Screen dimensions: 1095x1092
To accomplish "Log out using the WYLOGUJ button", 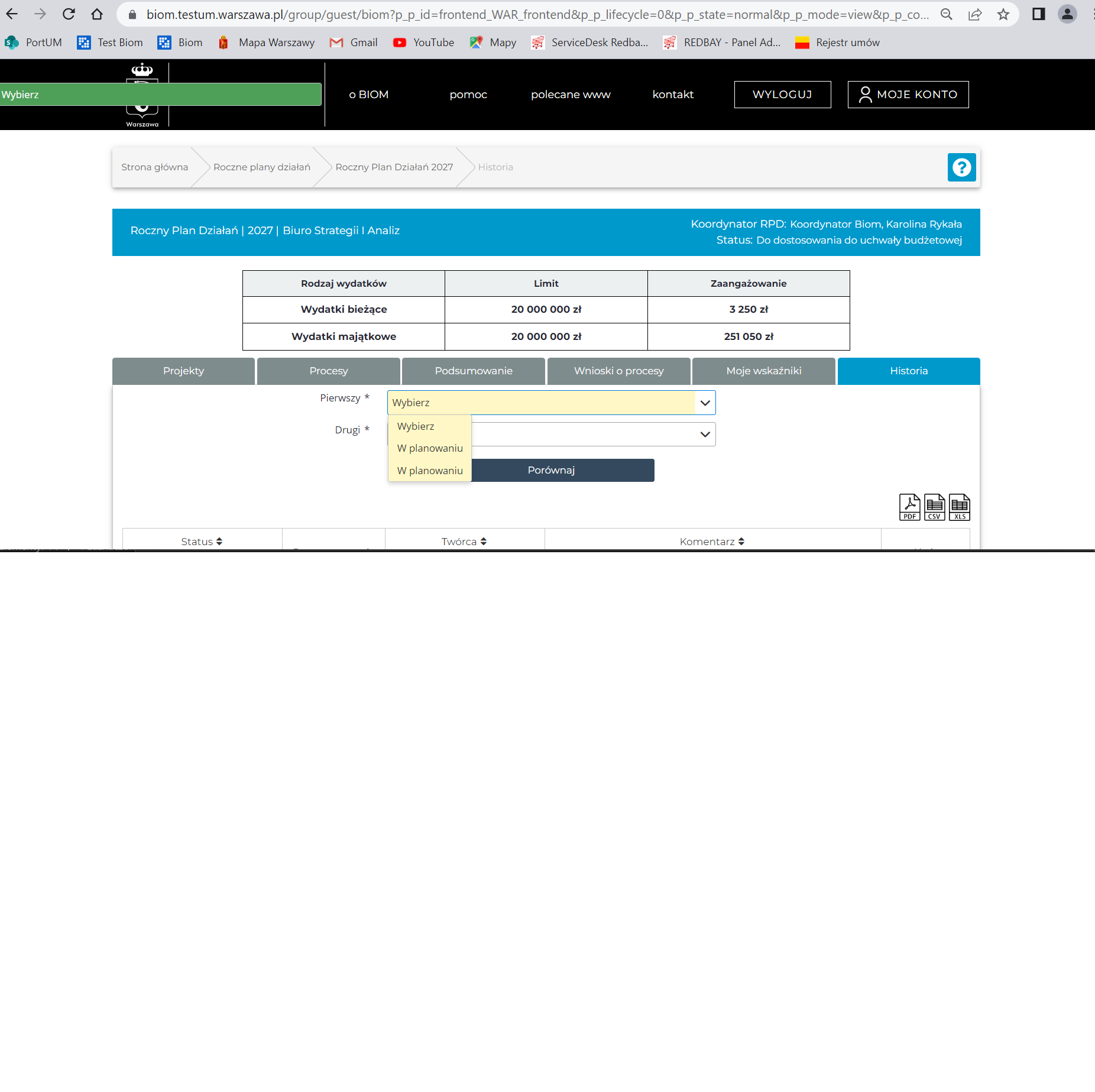I will 782,95.
